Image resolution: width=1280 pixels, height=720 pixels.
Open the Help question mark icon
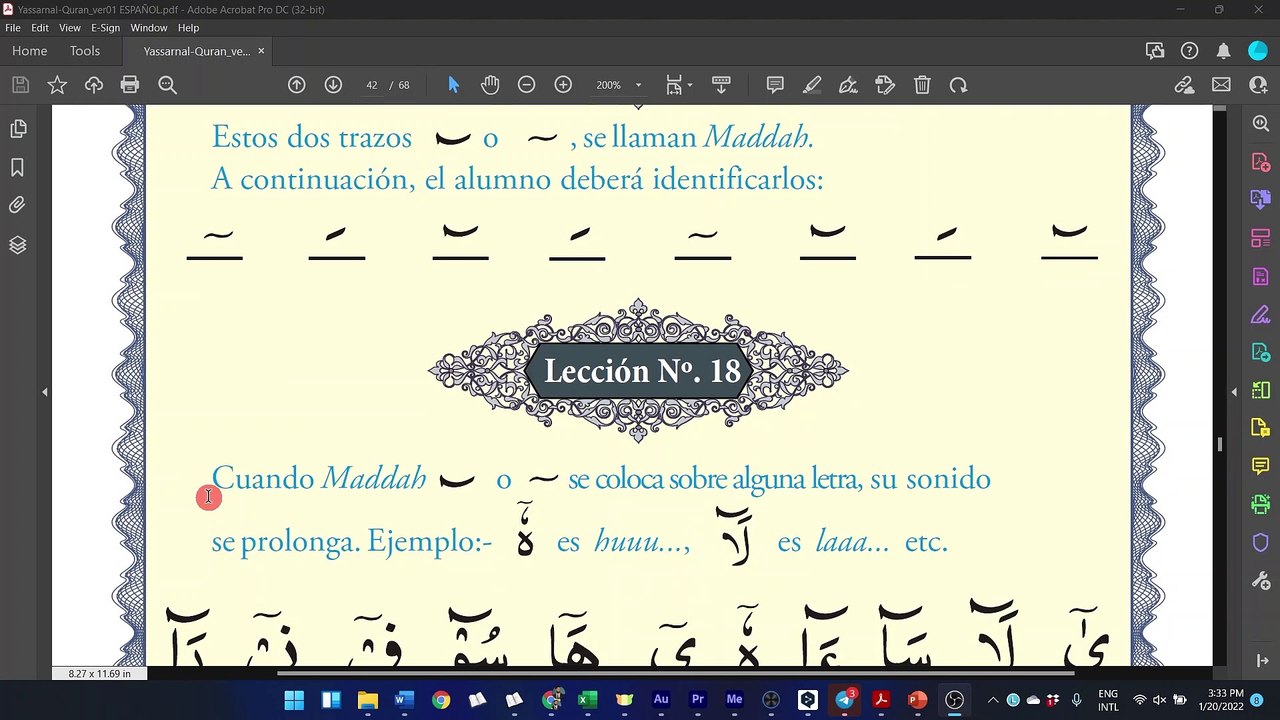click(x=1189, y=51)
